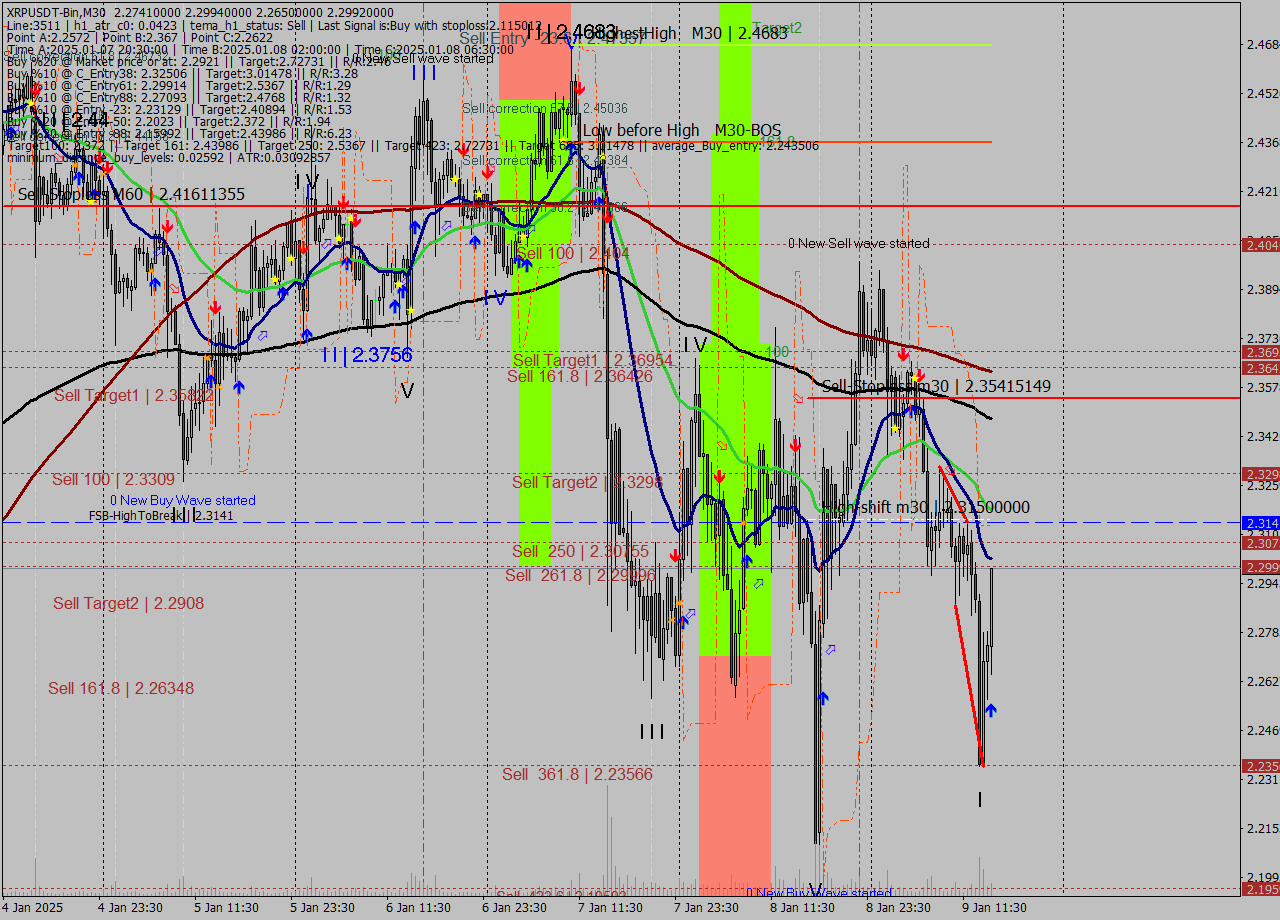Click the blue '0 New Buy Wave started' text on left

pyautogui.click(x=183, y=500)
